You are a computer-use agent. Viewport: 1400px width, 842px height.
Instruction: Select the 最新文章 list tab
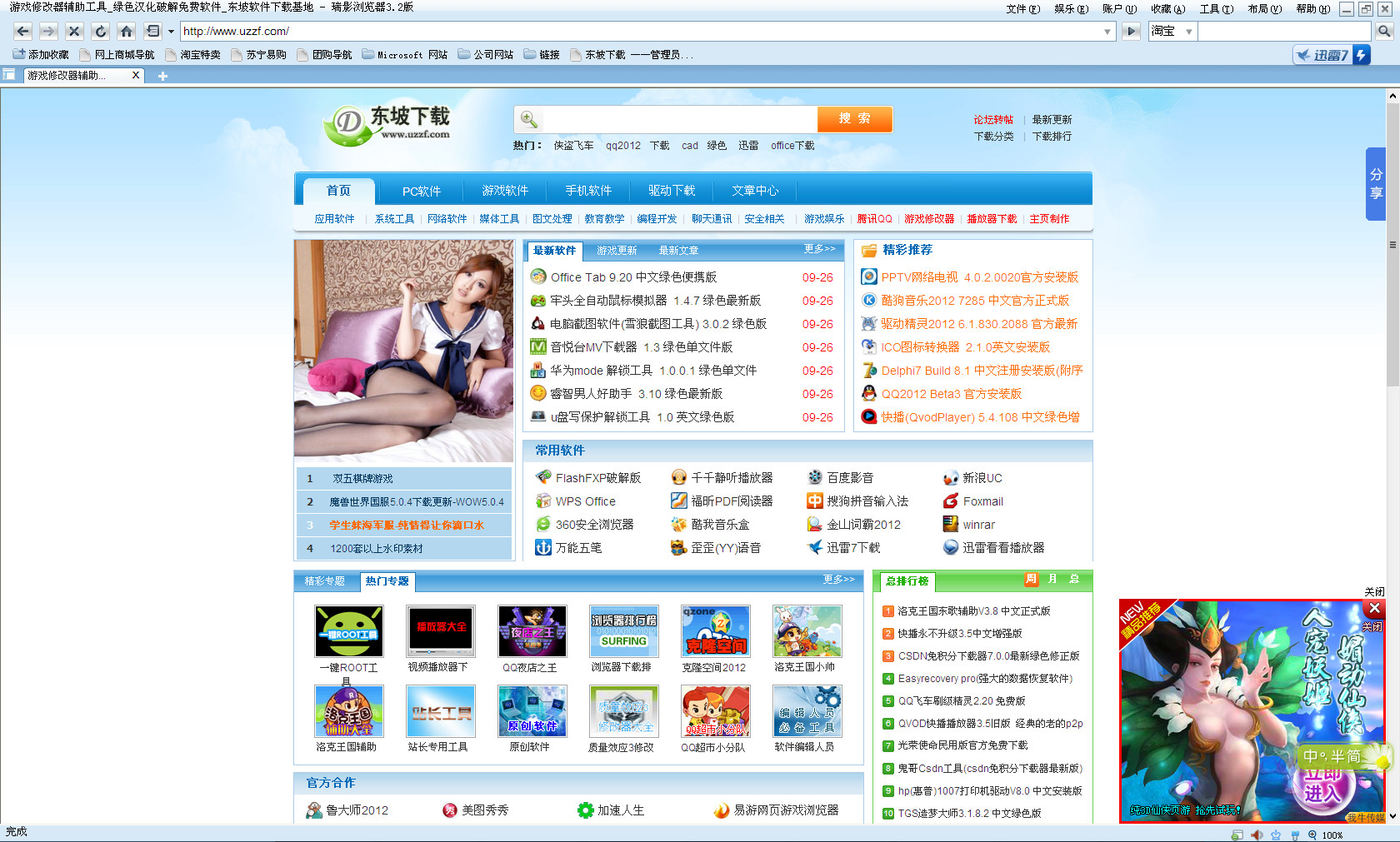(678, 251)
